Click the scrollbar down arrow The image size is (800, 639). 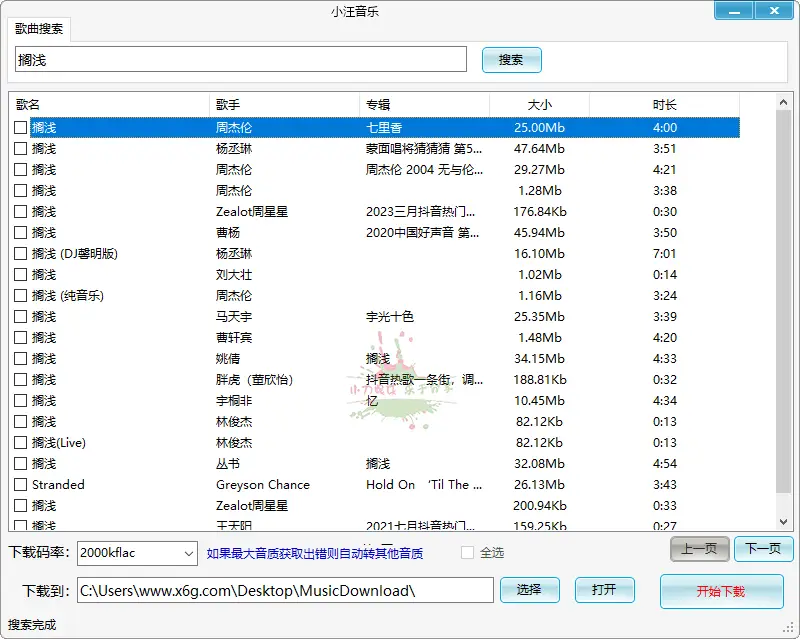[784, 522]
